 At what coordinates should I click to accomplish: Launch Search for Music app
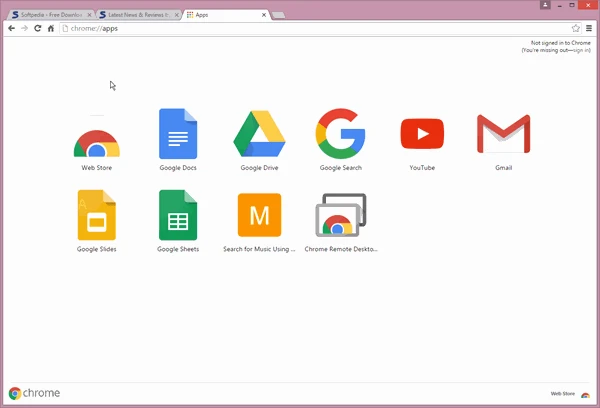(x=259, y=215)
